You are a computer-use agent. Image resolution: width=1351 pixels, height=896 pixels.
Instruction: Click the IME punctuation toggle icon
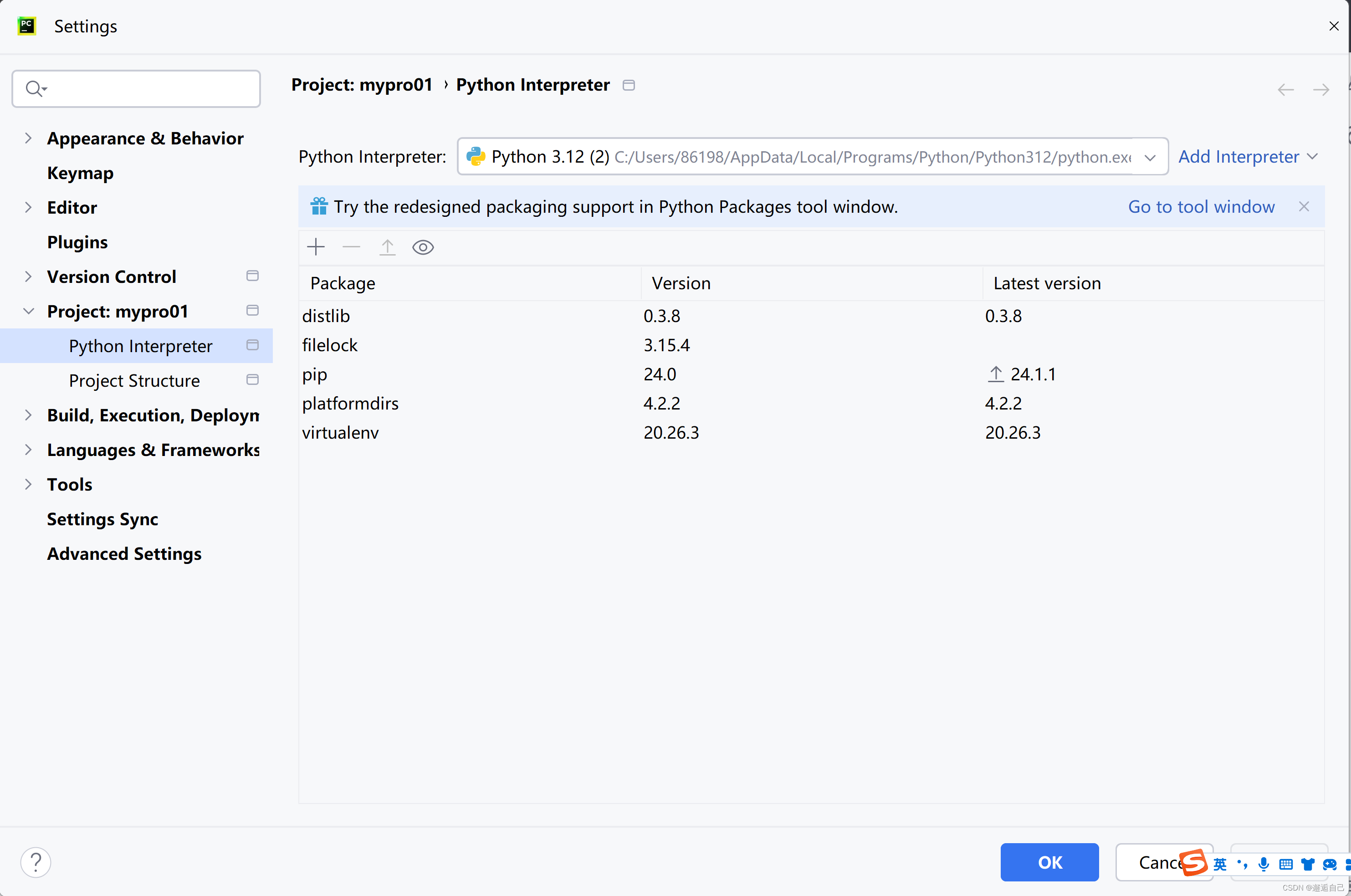pos(1242,864)
